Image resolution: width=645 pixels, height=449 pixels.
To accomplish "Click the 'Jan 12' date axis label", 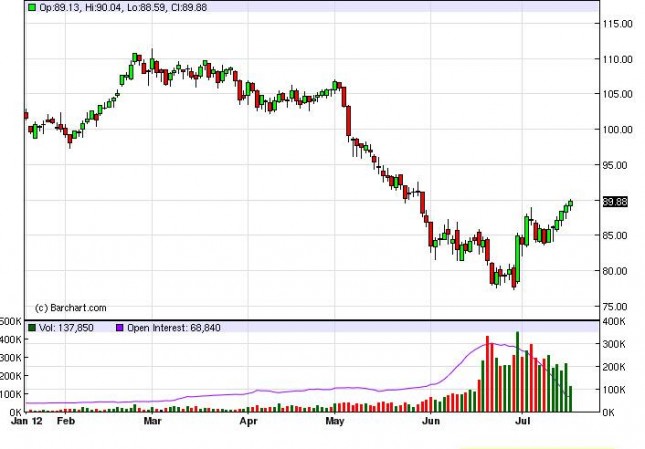I will pos(27,421).
